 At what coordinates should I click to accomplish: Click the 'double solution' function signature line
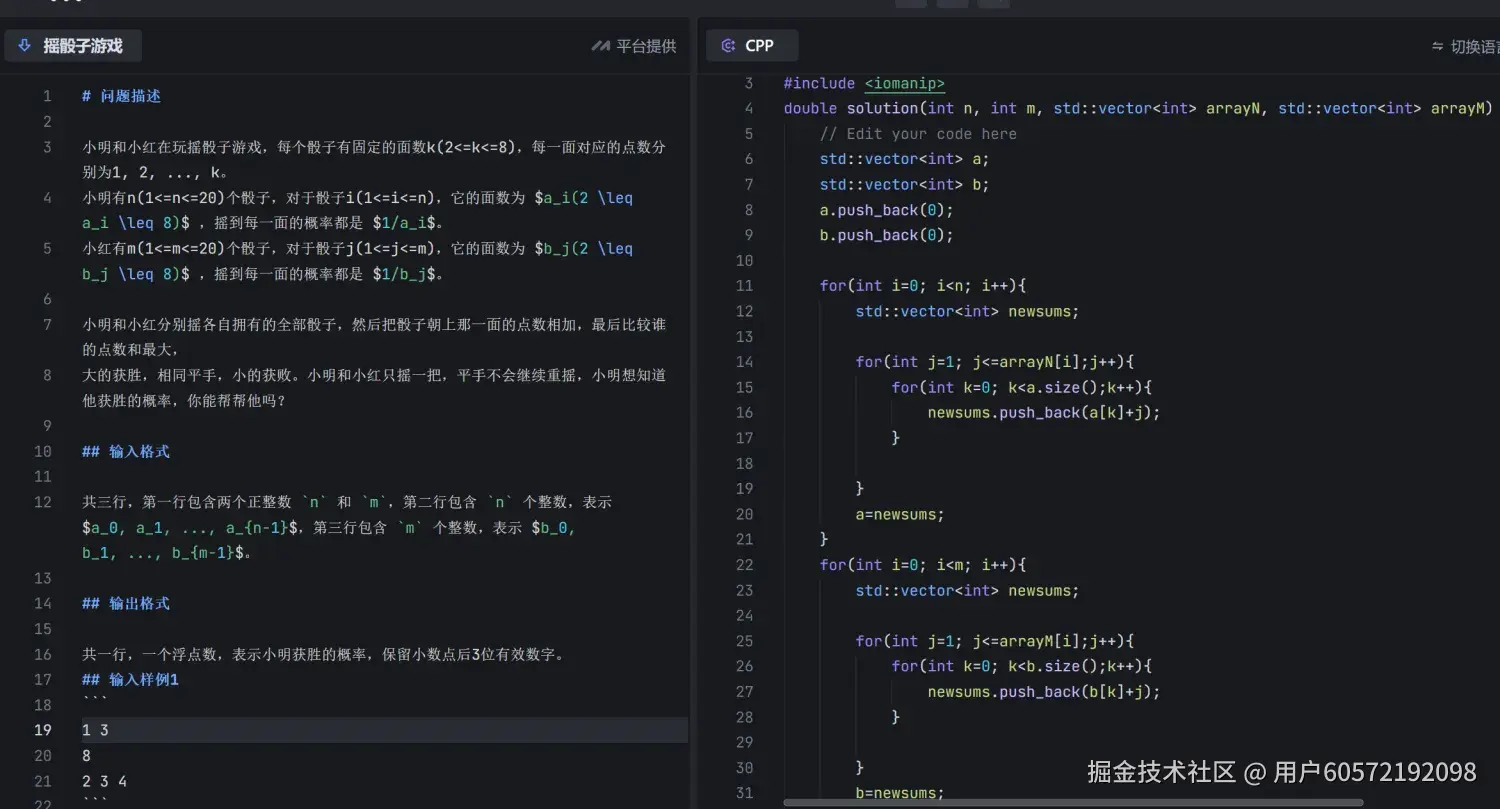pyautogui.click(x=1138, y=108)
